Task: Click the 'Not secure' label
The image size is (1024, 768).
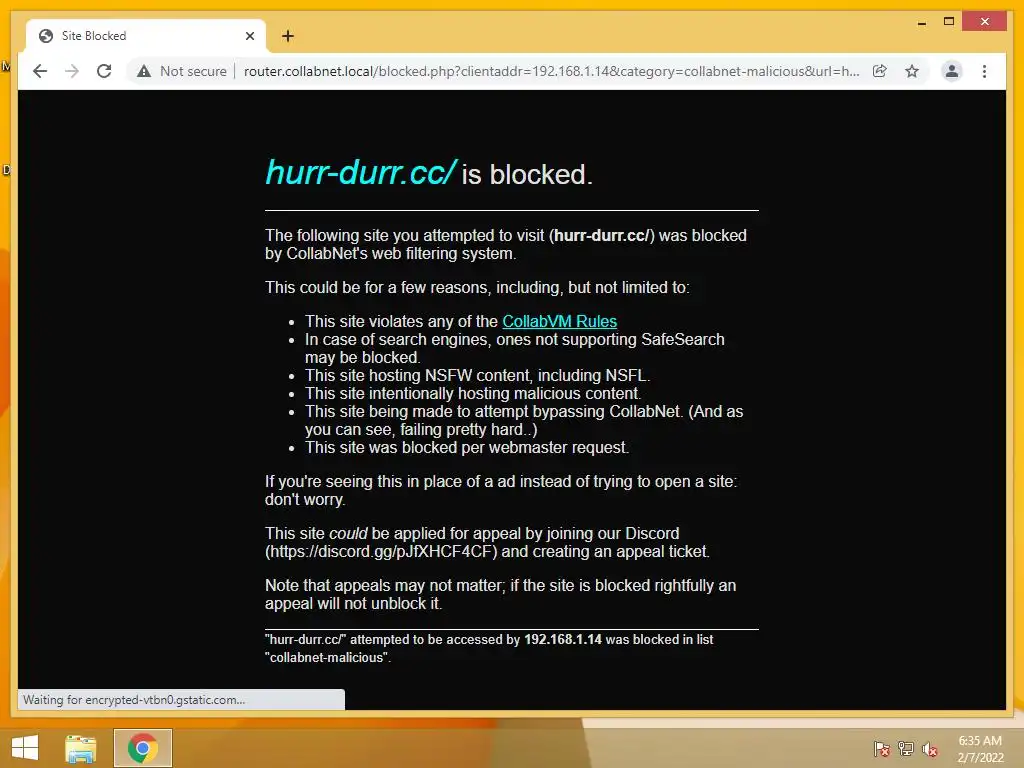Action: pos(193,71)
